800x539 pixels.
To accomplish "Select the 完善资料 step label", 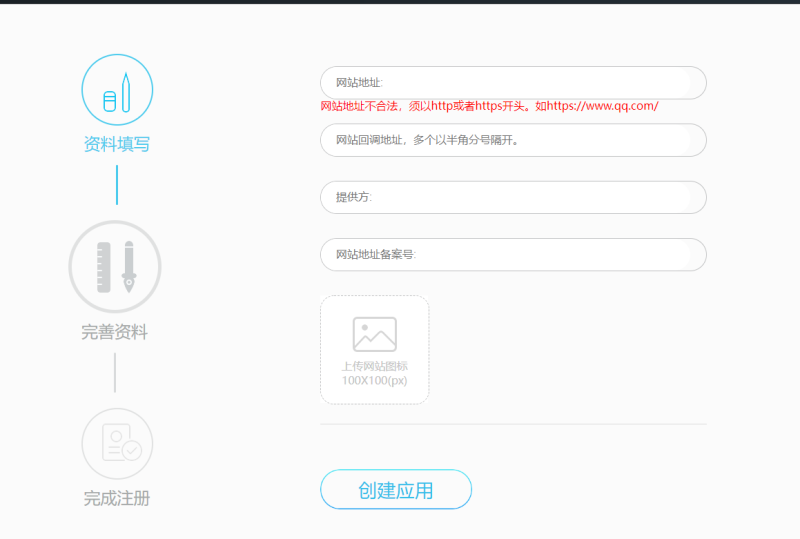I will 115,332.
